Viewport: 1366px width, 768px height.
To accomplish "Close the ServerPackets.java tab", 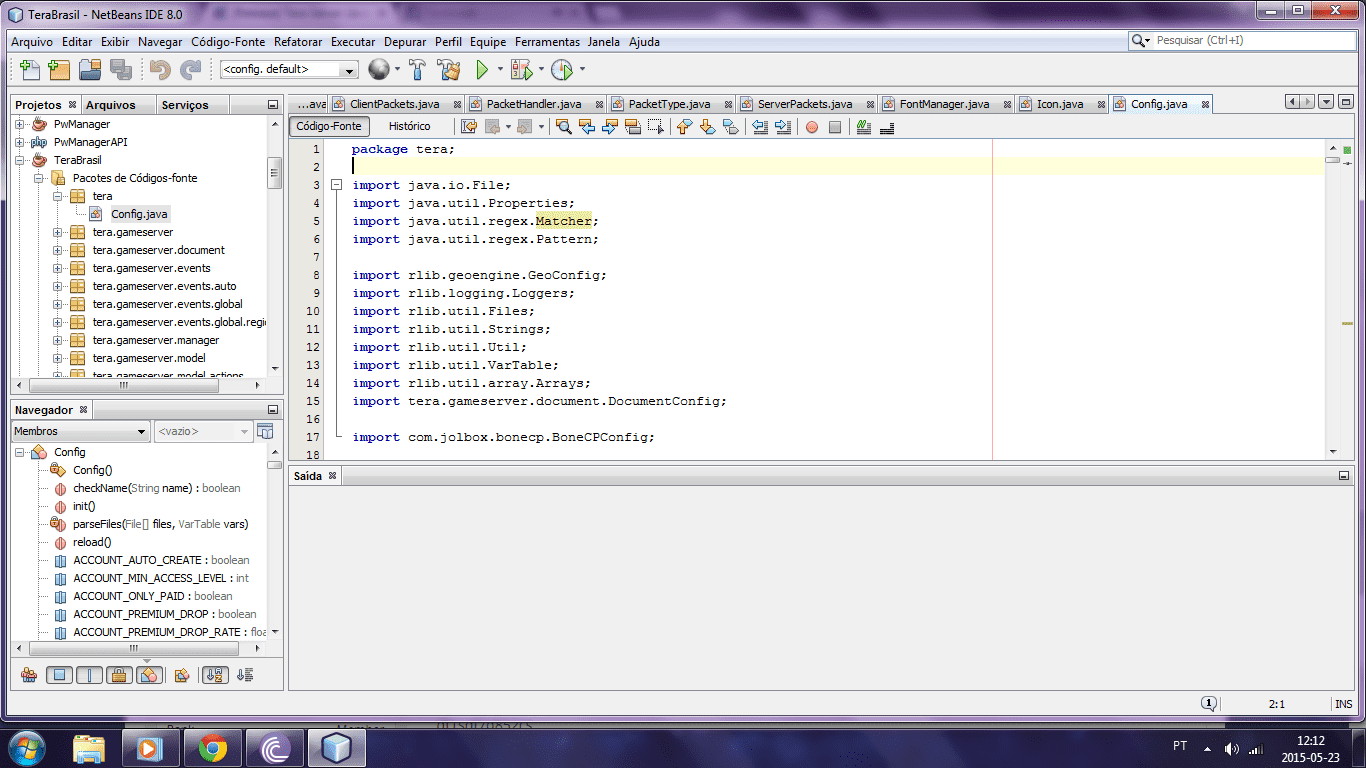I will pos(869,104).
